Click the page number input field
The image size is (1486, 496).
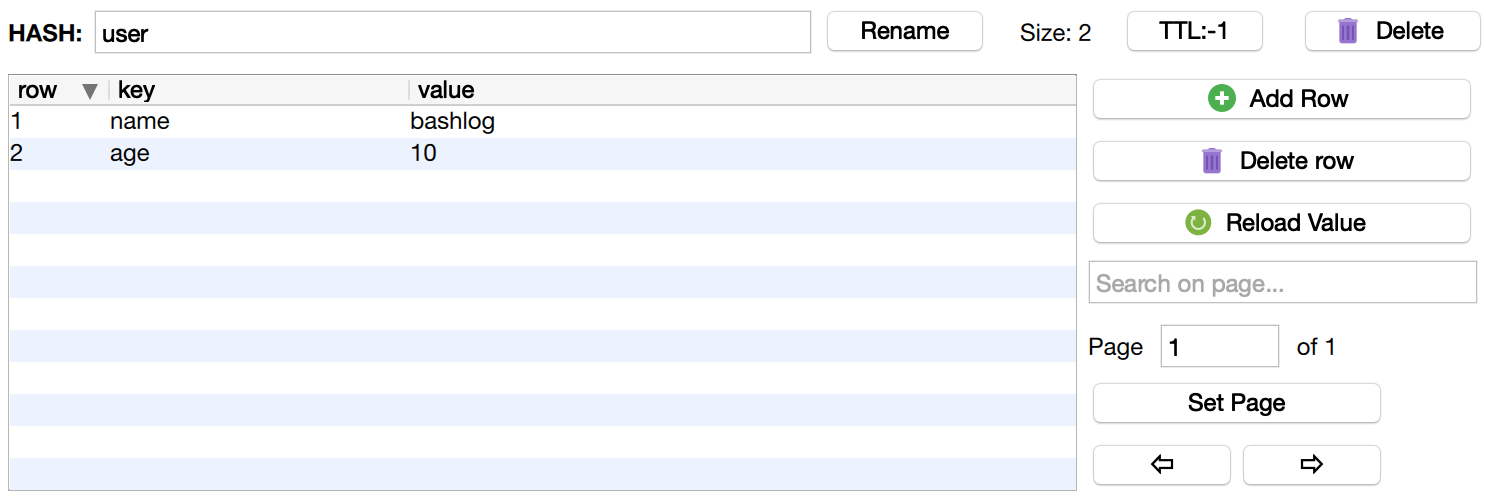click(x=1219, y=347)
